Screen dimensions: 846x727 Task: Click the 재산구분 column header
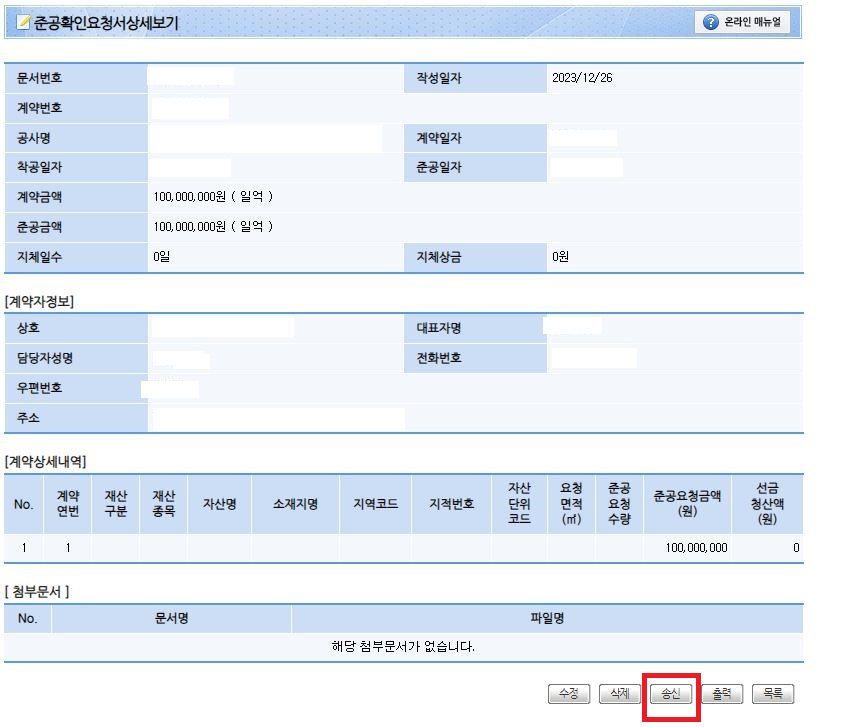(115, 504)
